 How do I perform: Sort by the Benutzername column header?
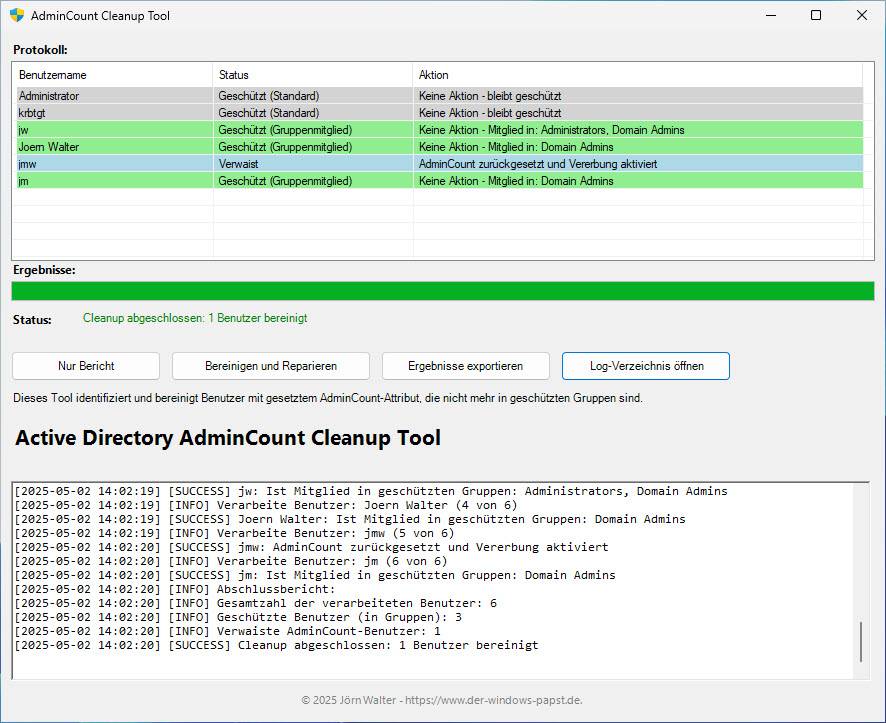[x=53, y=75]
